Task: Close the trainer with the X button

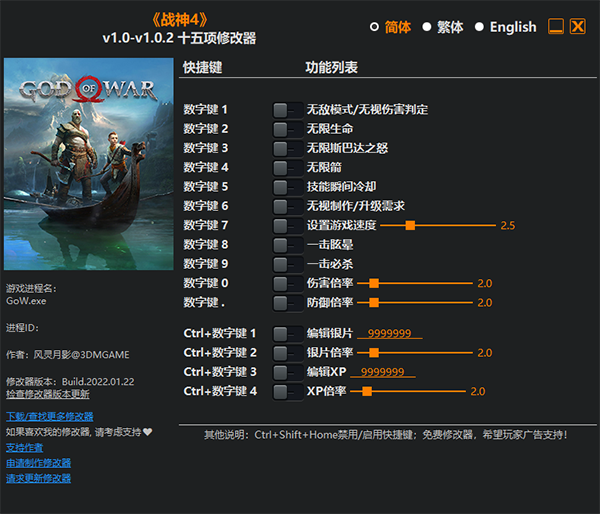Action: tap(577, 26)
